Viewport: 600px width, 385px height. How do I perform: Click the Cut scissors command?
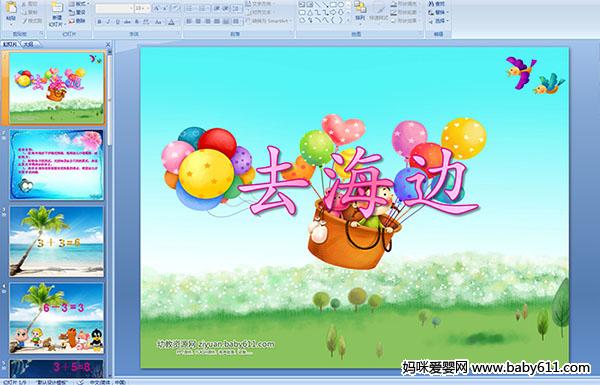29,4
